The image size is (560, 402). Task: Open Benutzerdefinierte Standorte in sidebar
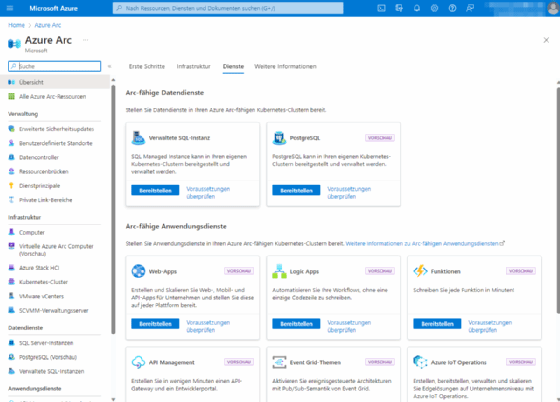pyautogui.click(x=55, y=143)
